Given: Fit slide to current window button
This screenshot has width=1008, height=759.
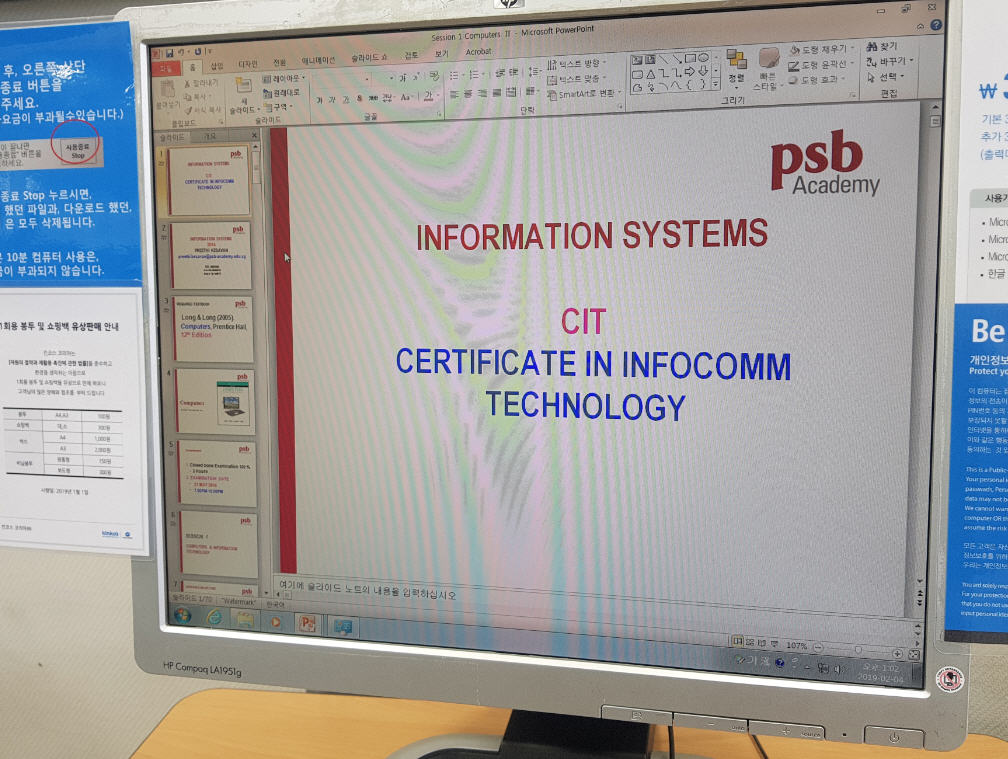Looking at the screenshot, I should tap(914, 655).
